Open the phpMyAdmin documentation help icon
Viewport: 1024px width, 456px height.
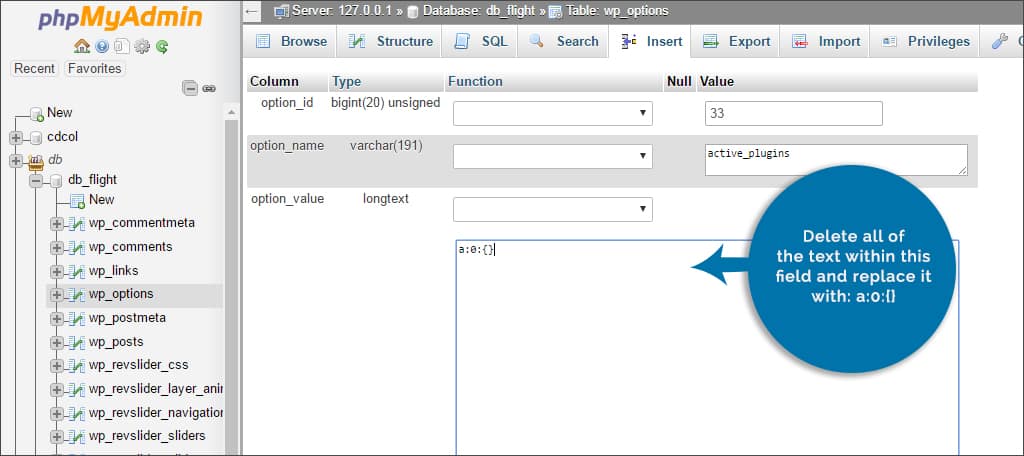[102, 46]
